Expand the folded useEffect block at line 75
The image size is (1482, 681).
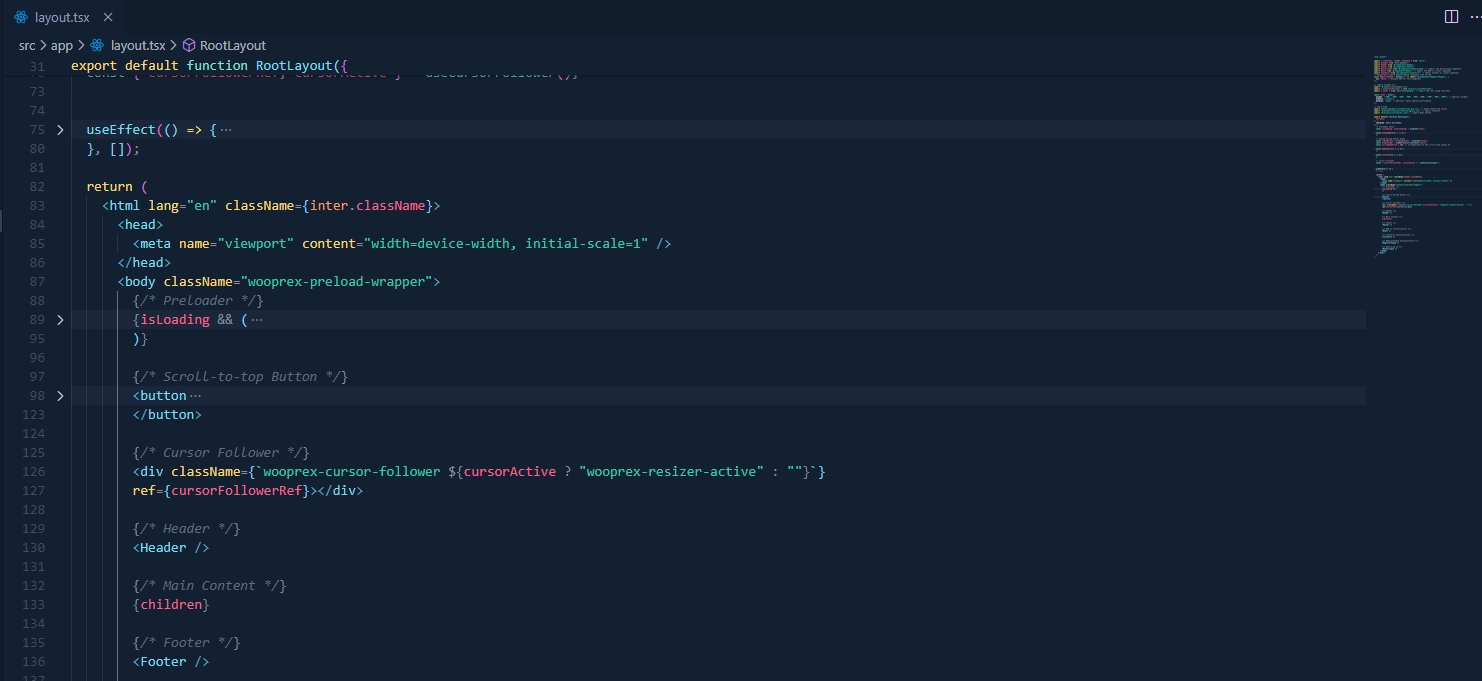point(59,129)
